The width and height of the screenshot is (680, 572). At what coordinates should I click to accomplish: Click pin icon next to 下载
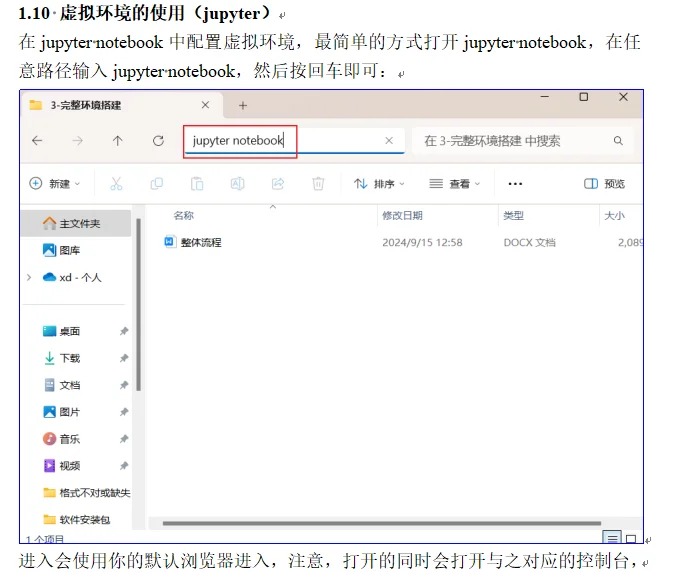124,358
